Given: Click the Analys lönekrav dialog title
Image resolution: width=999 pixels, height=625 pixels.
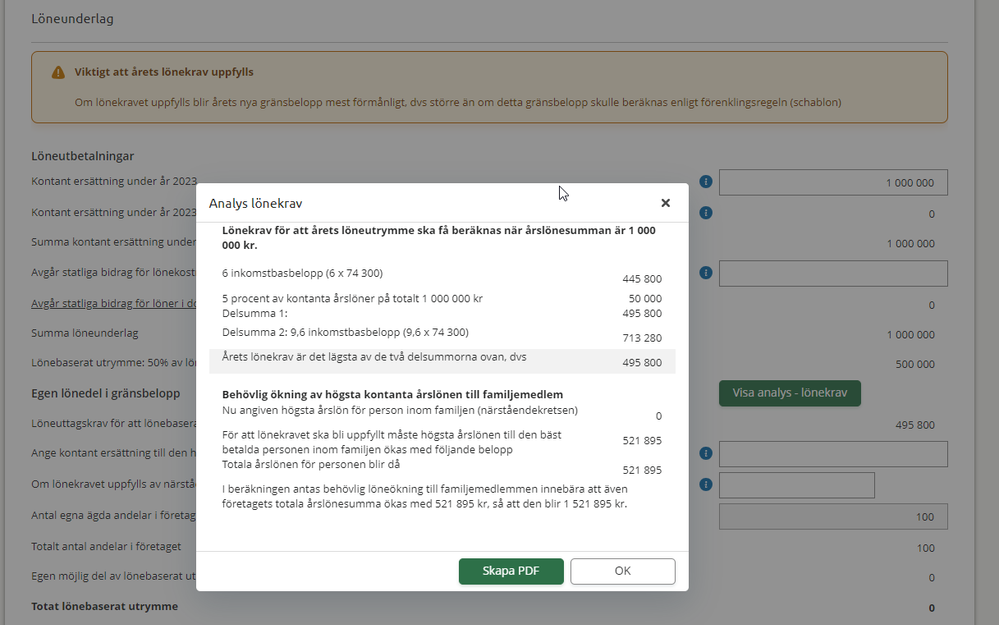Looking at the screenshot, I should tap(255, 203).
